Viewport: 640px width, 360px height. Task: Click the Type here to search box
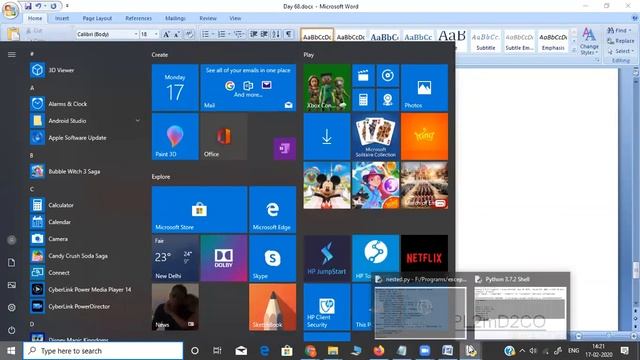[103, 351]
